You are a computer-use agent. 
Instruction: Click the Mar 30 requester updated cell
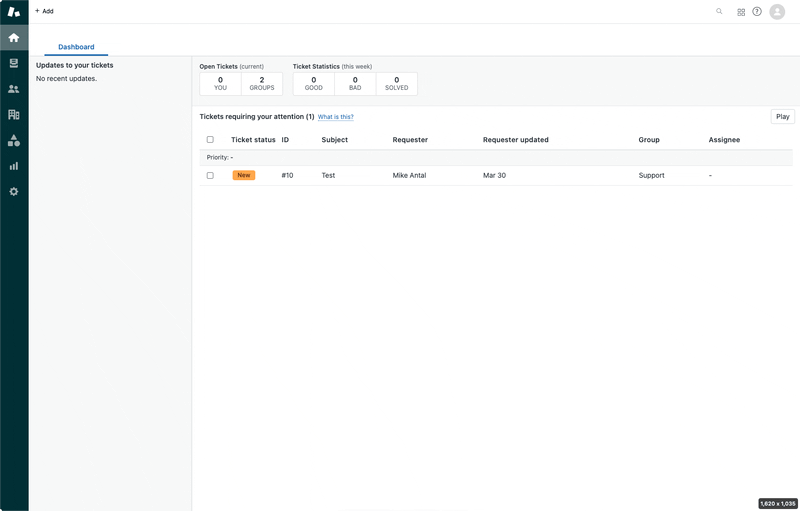click(494, 175)
